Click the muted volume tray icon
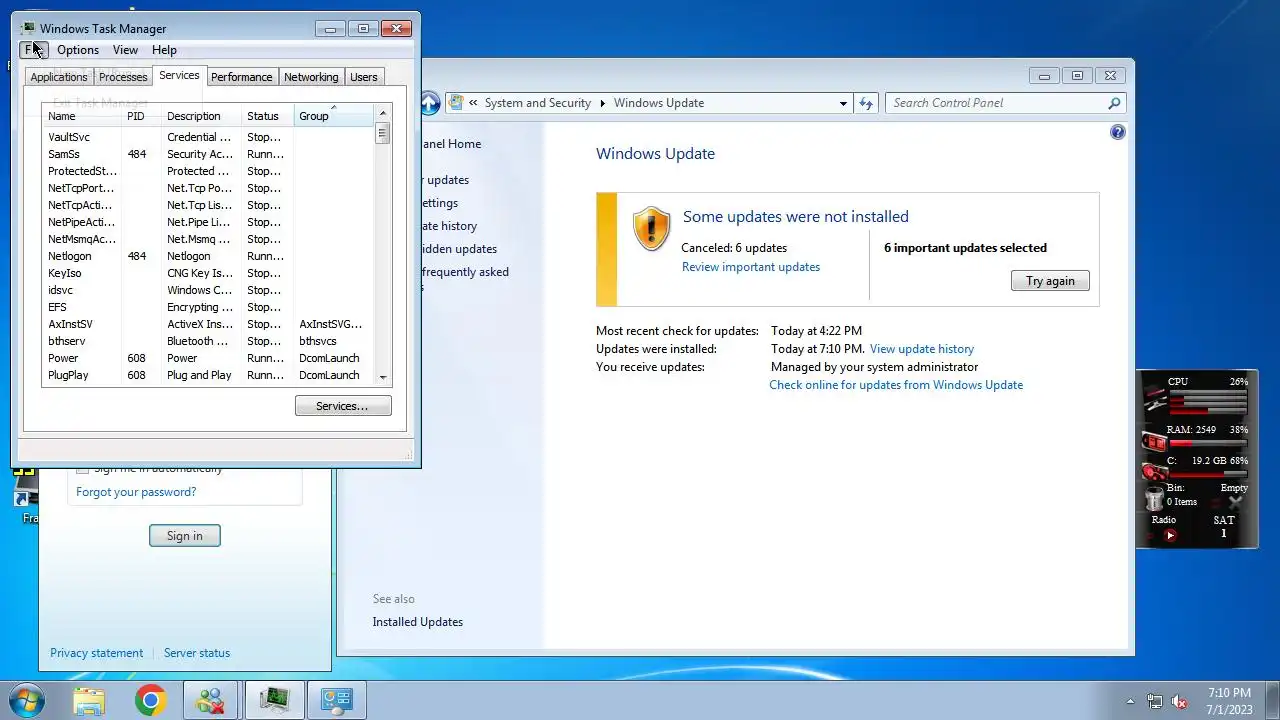This screenshot has width=1280, height=720. point(1179,701)
